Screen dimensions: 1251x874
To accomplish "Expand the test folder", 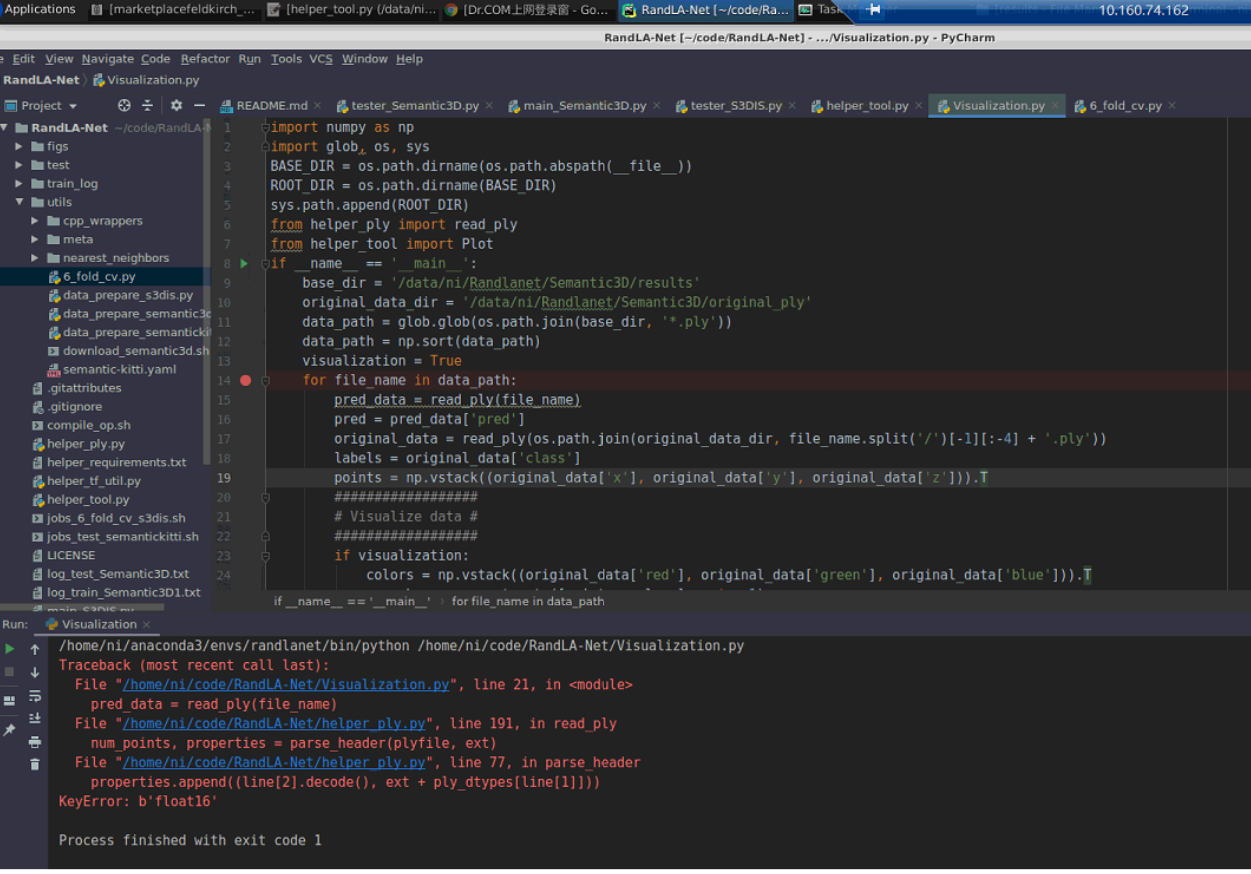I will click(x=19, y=165).
